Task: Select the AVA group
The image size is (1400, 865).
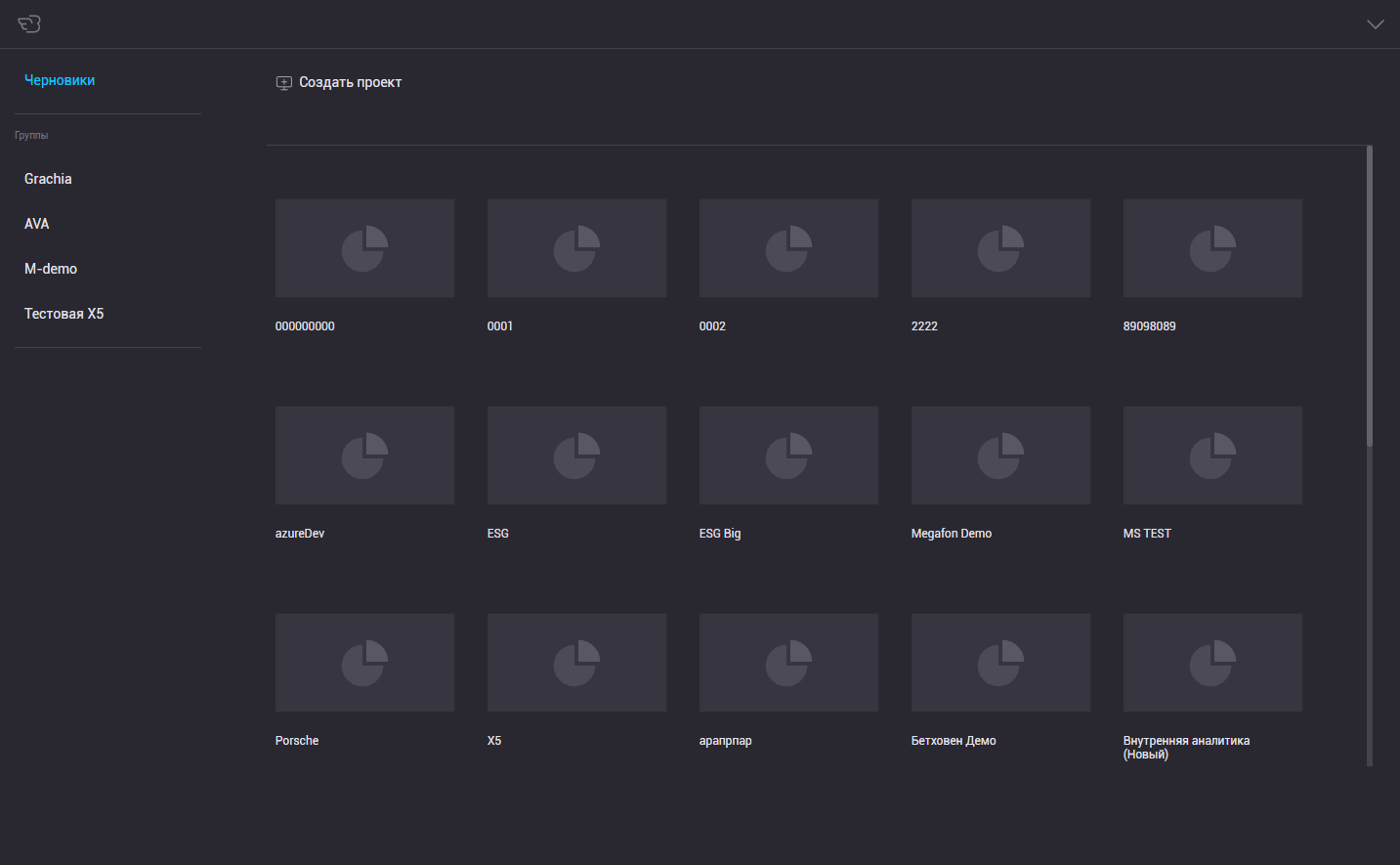Action: [37, 224]
